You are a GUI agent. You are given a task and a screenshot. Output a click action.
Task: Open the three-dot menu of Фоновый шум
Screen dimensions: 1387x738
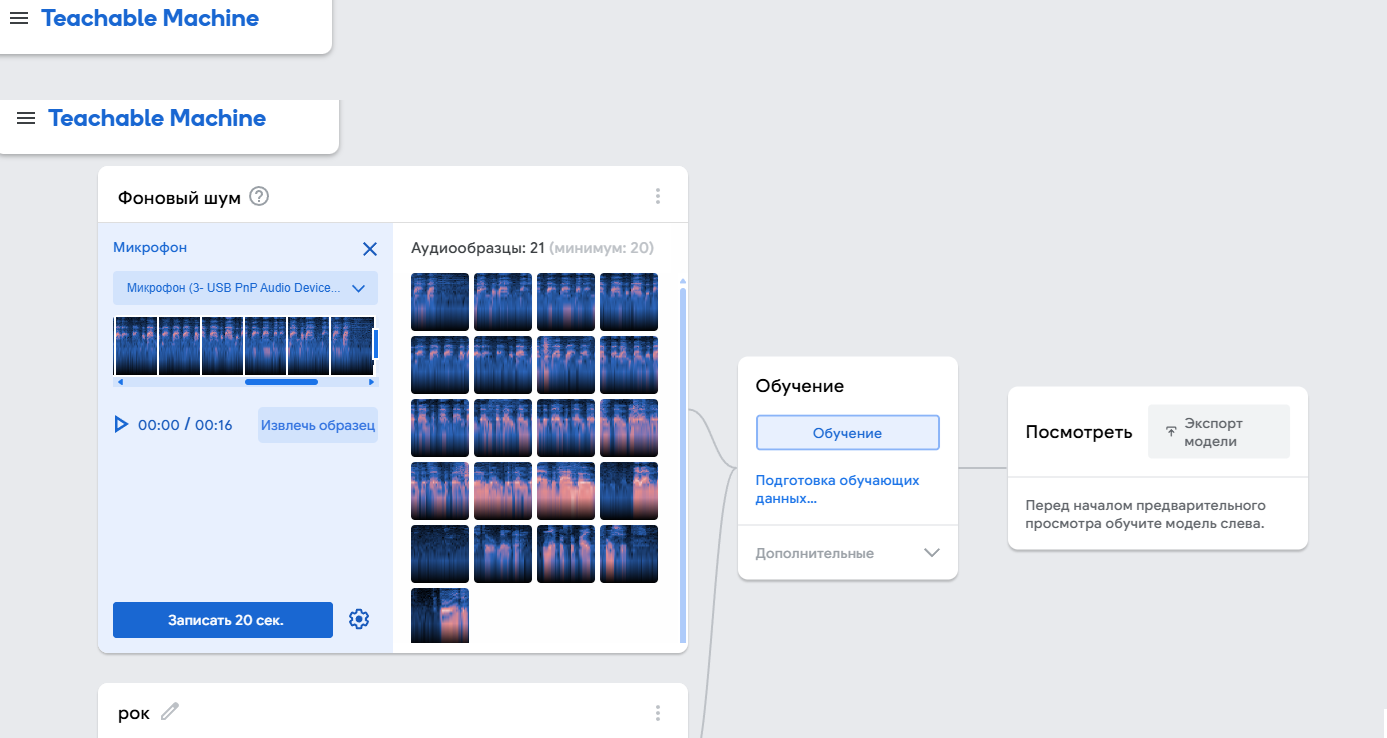point(657,196)
